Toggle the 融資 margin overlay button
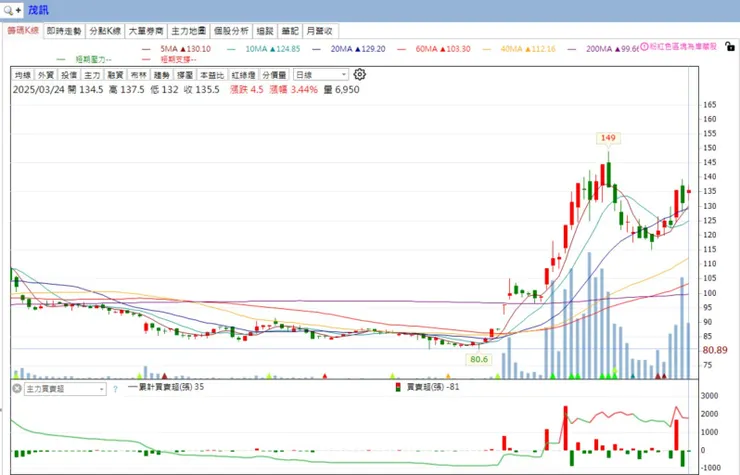Viewport: 740px width, 475px height. [x=115, y=75]
